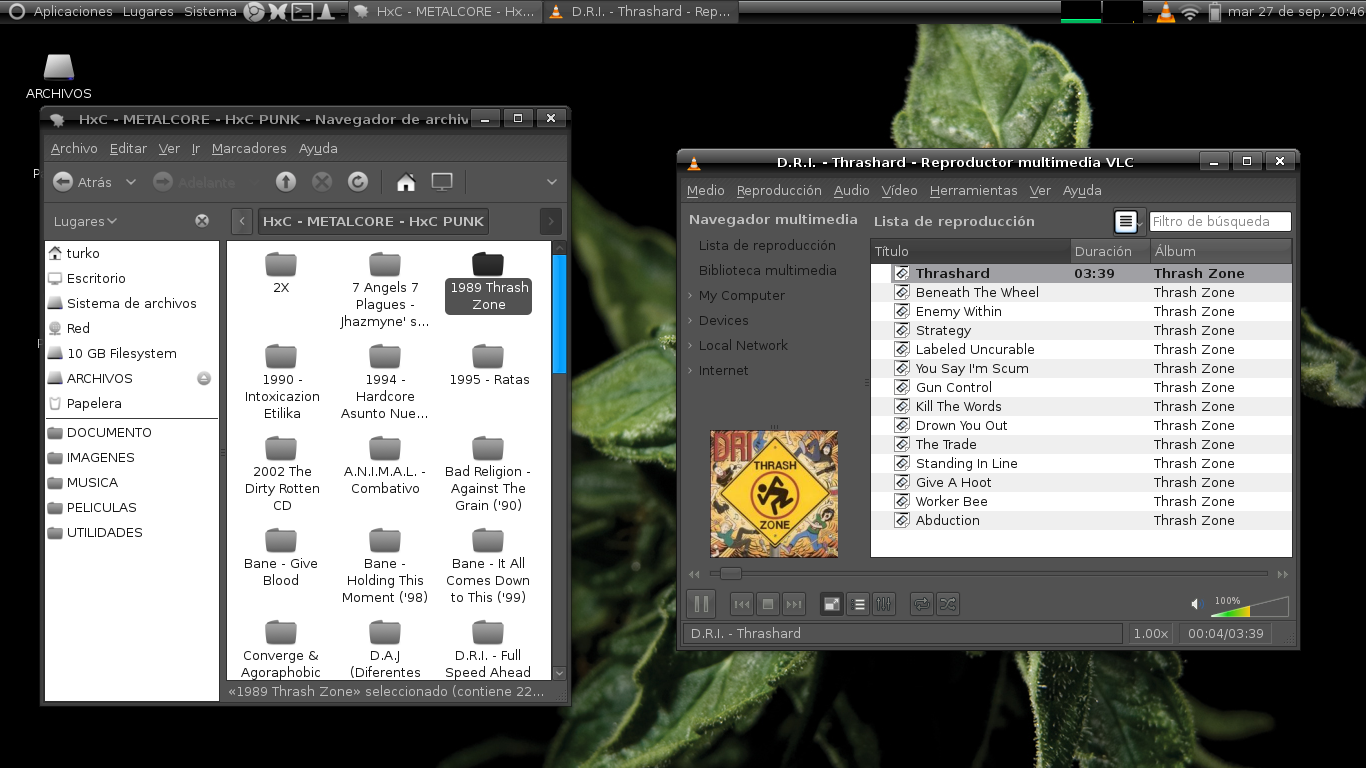The image size is (1366, 768).
Task: Go up to parent folder icon
Action: [x=286, y=182]
